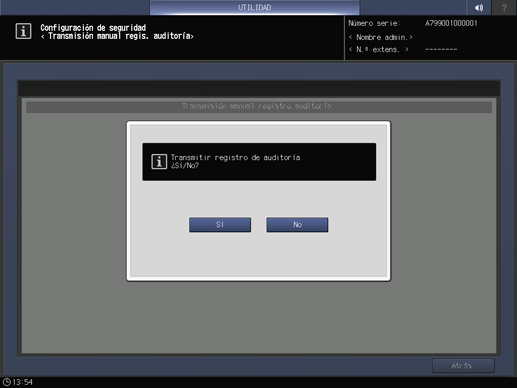Select the serial number A799001000001
Screen dimensions: 517x388
tap(451, 23)
